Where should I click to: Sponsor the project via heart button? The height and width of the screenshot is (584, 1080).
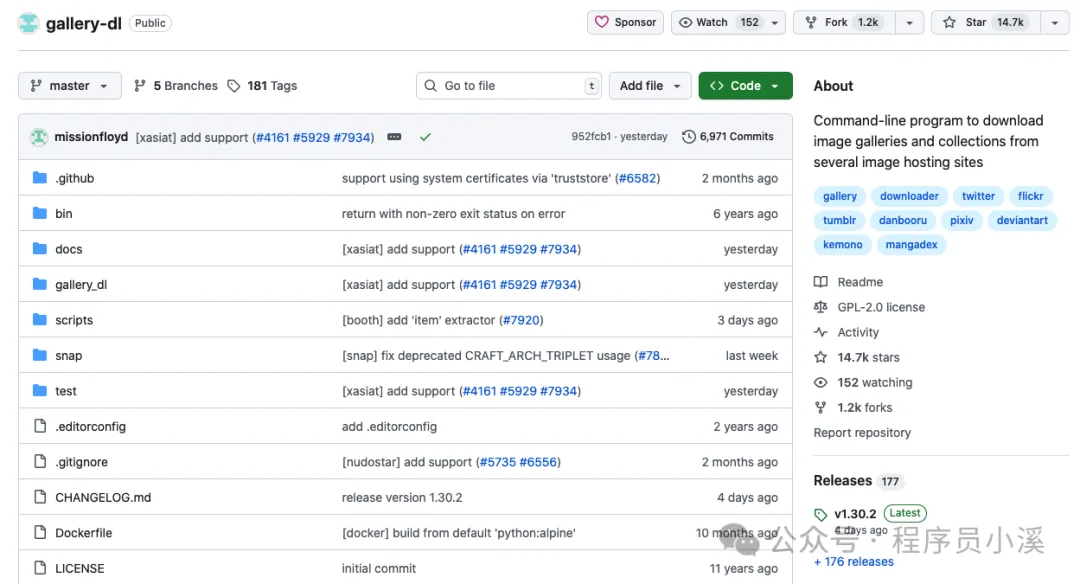[x=625, y=23]
